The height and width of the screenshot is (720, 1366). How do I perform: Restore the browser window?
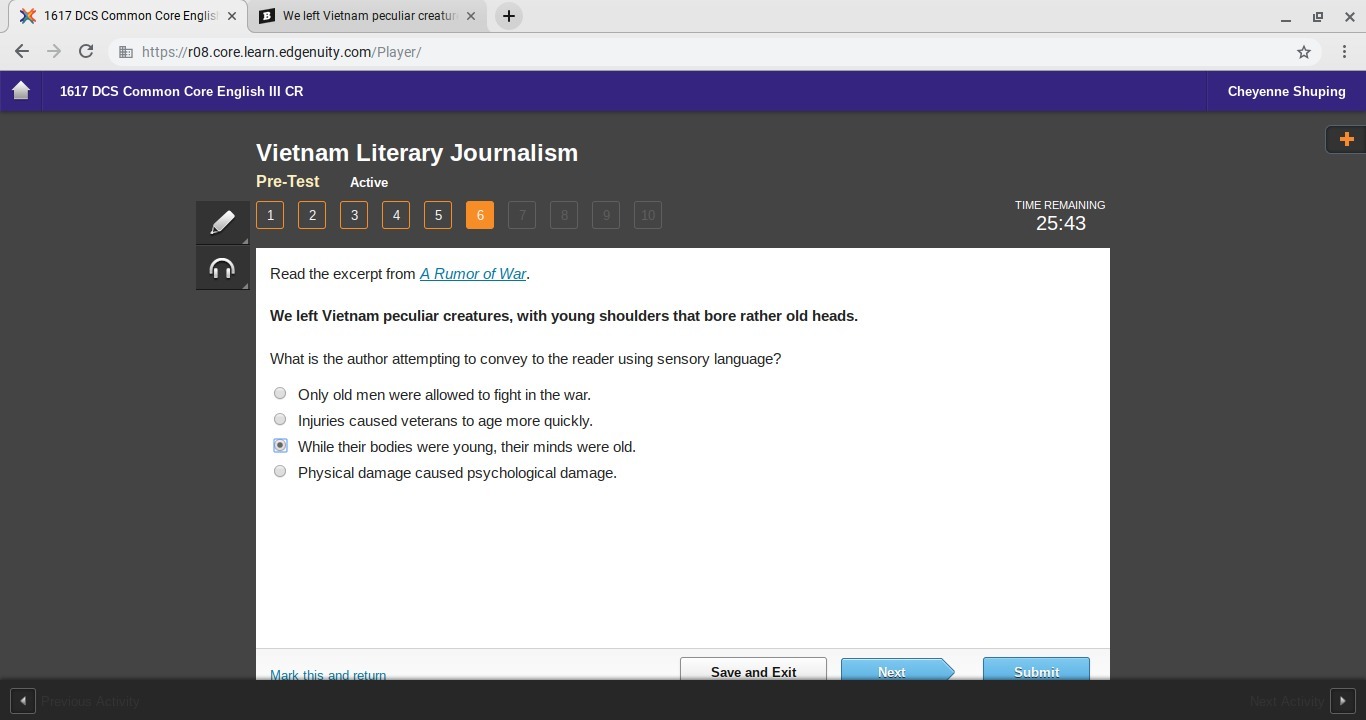click(x=1318, y=17)
